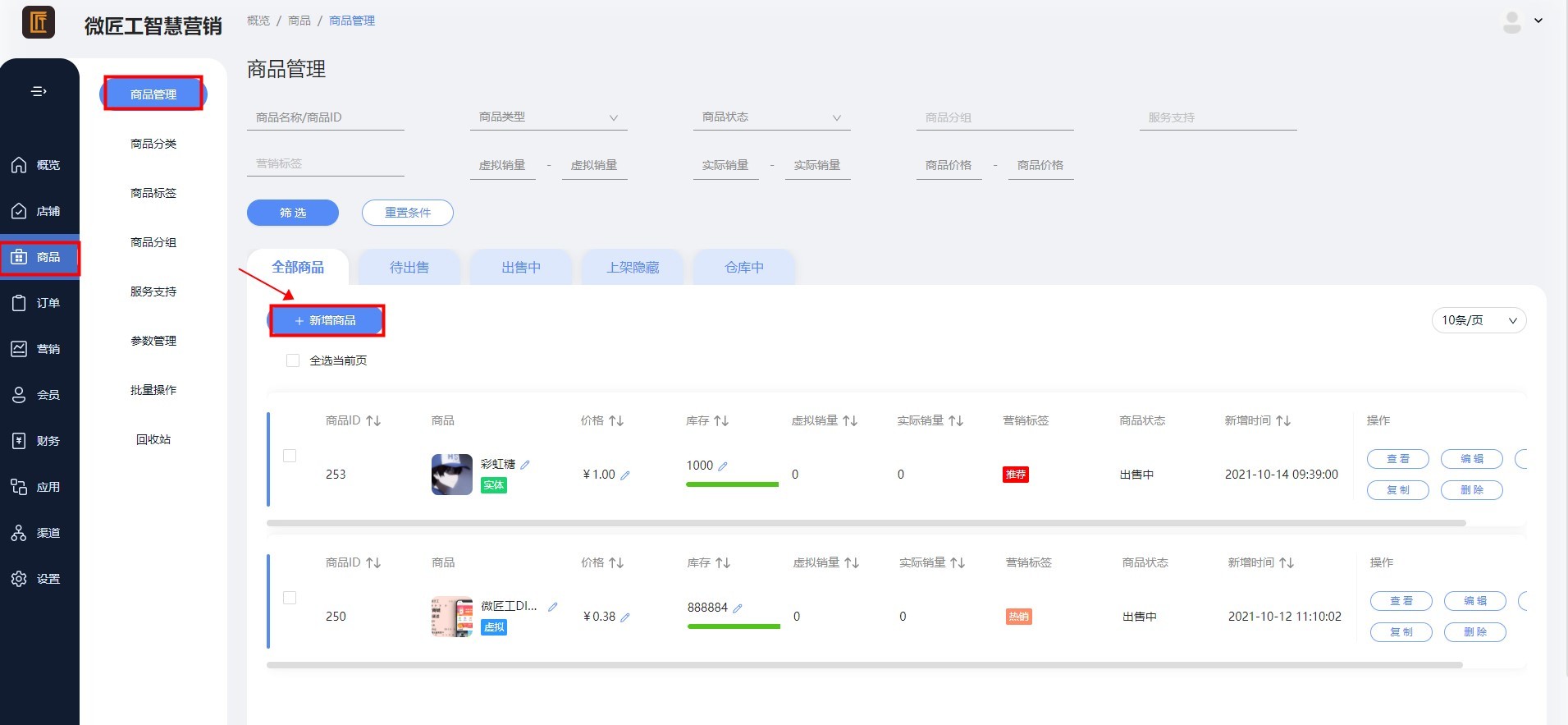
Task: Tick checkbox for product 253
Action: [290, 456]
